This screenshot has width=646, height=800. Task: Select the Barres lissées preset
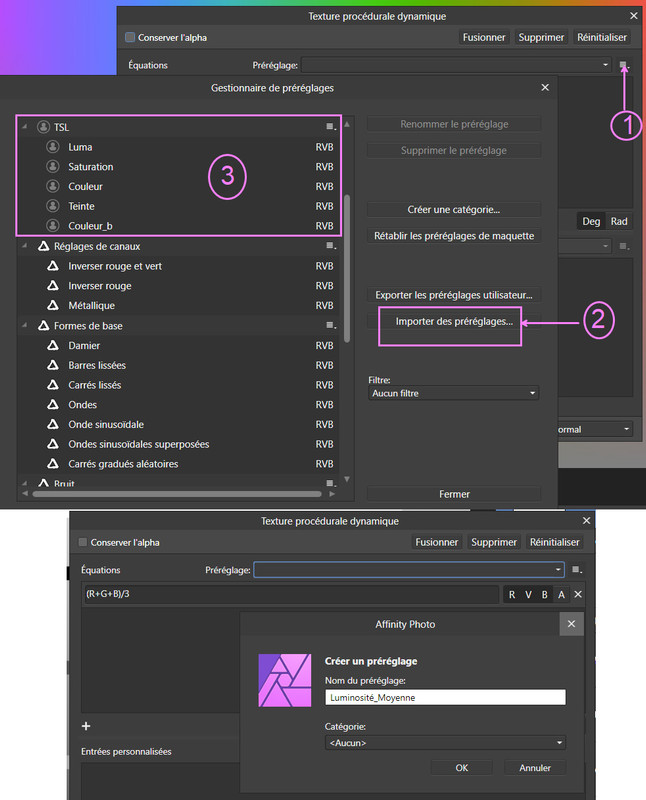(x=179, y=365)
